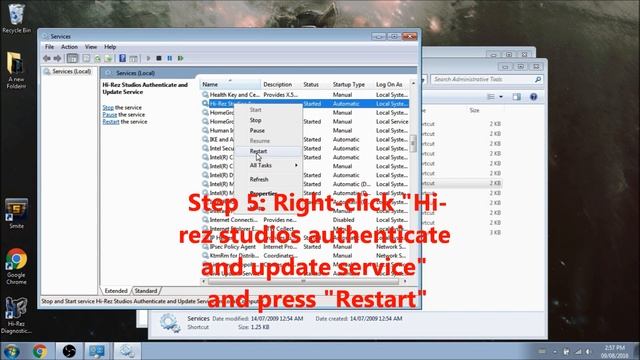Click the Size column header in Explorer window
The width and height of the screenshot is (640, 360).
[474, 110]
